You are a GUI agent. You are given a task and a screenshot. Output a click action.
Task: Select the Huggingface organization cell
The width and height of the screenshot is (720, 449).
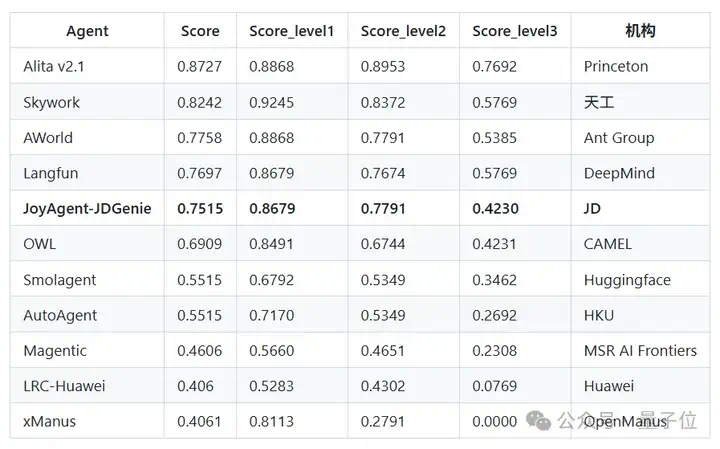click(x=627, y=280)
